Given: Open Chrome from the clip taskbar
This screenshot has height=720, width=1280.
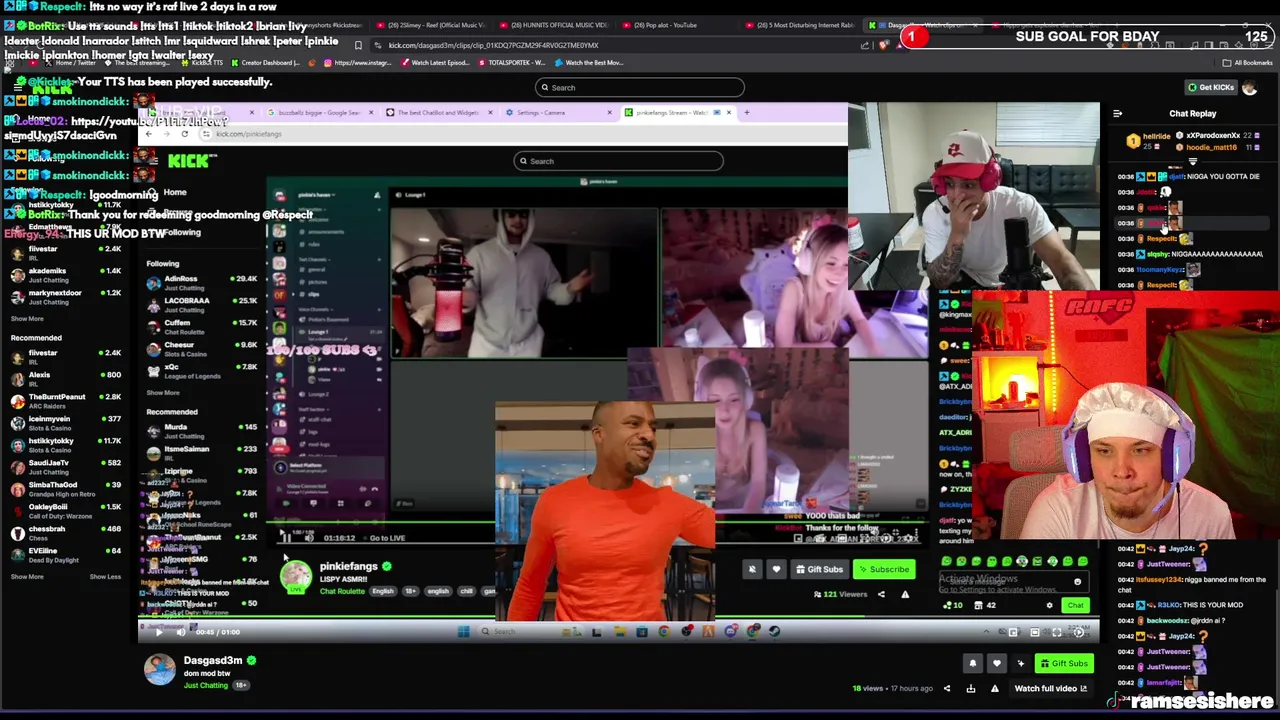Looking at the screenshot, I should click(x=664, y=632).
